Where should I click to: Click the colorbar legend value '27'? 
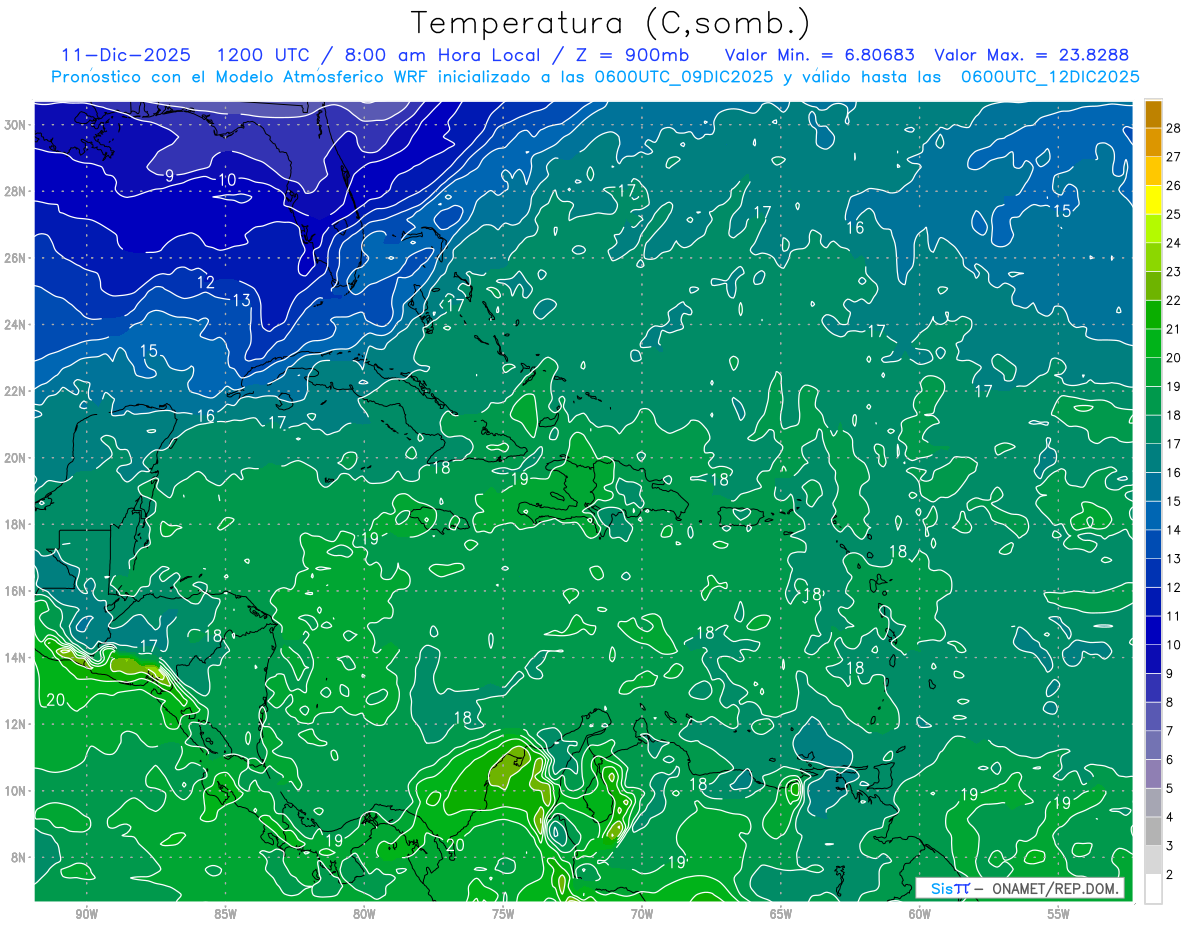coord(1173,157)
